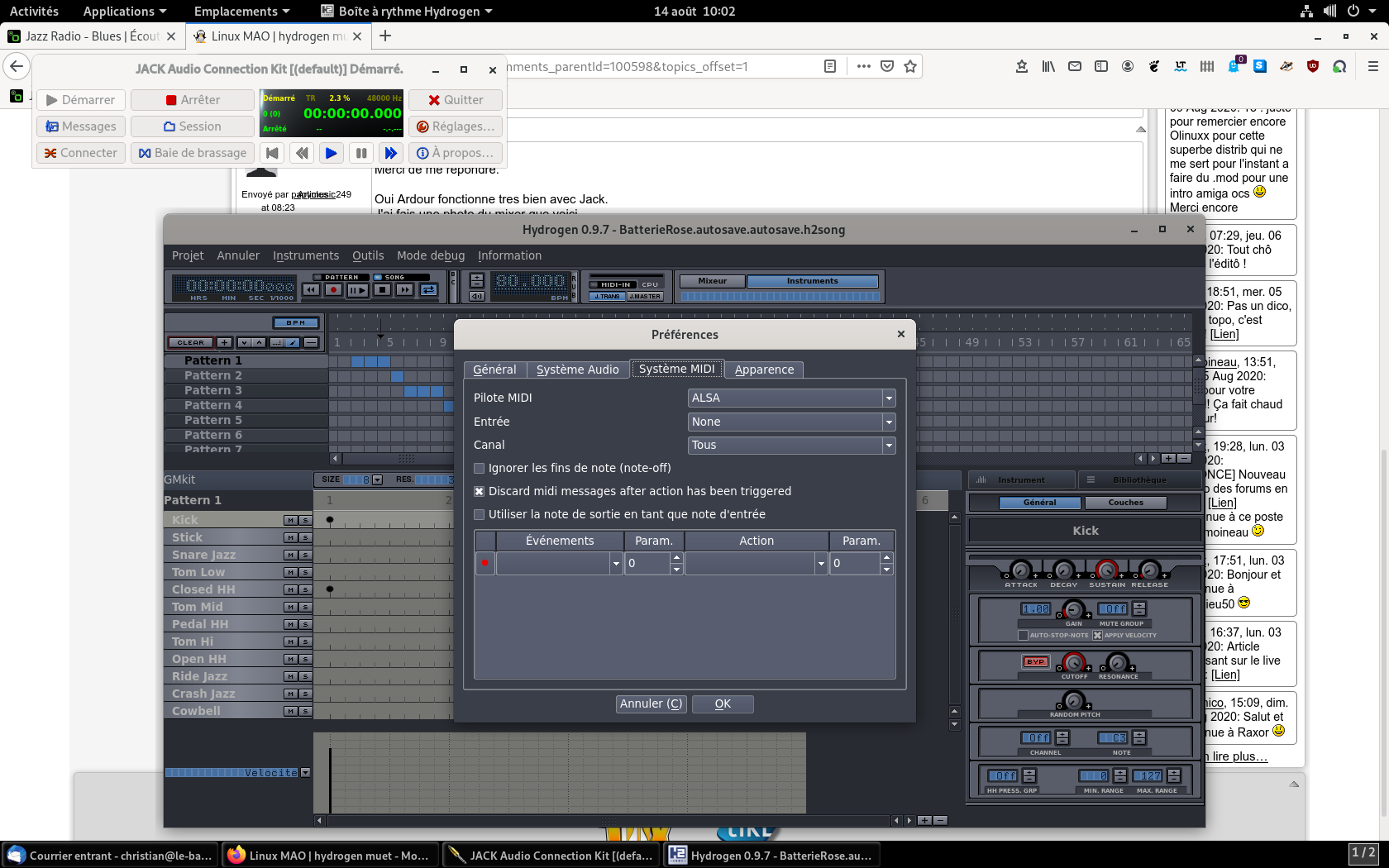1389x868 pixels.
Task: Mute the Kick instrument
Action: (290, 520)
